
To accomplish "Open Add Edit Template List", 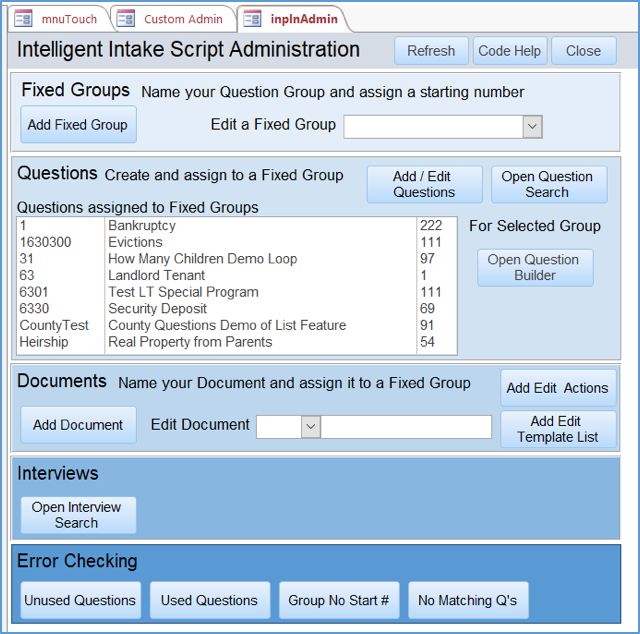I will pyautogui.click(x=557, y=429).
